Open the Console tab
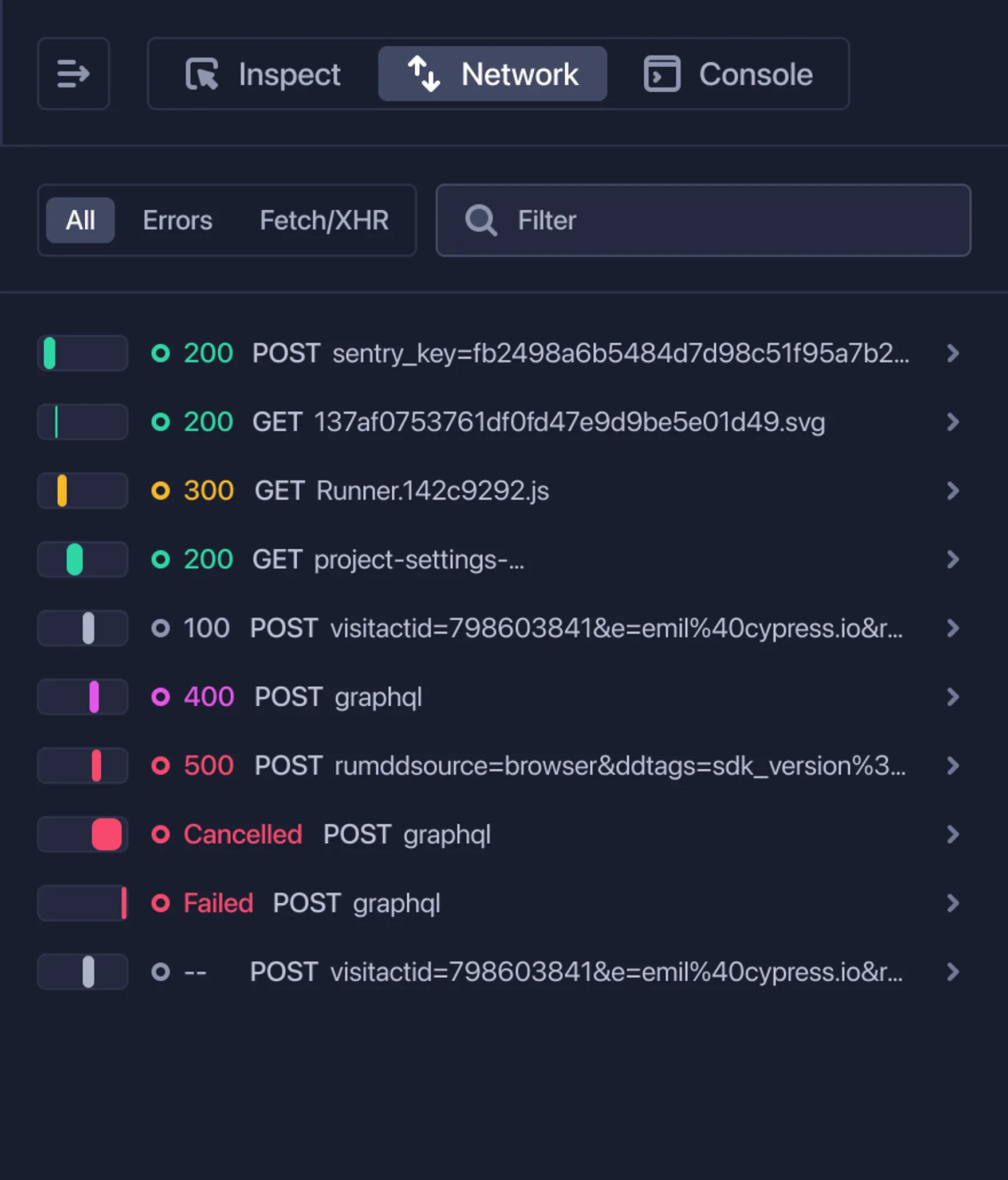1008x1180 pixels. pos(729,74)
